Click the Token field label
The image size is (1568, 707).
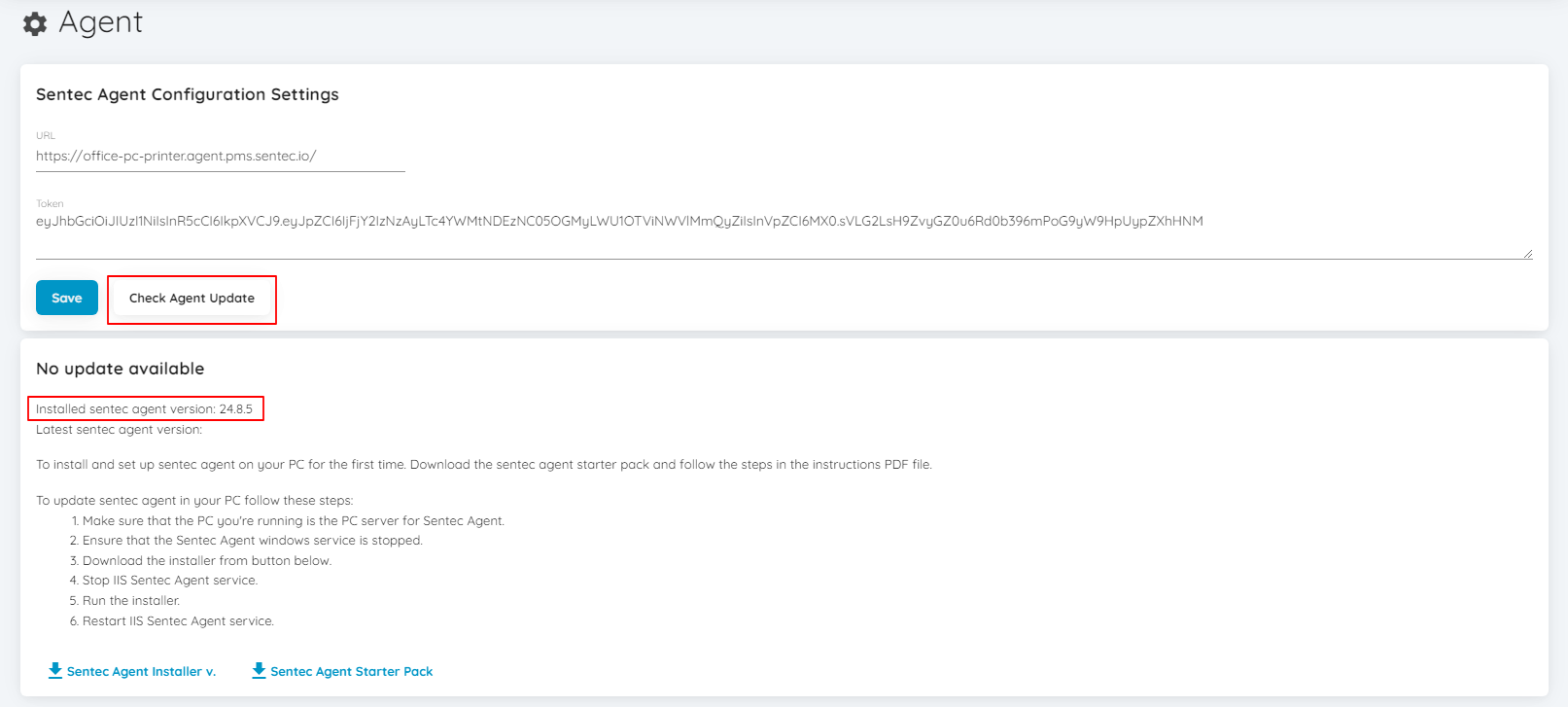point(50,204)
